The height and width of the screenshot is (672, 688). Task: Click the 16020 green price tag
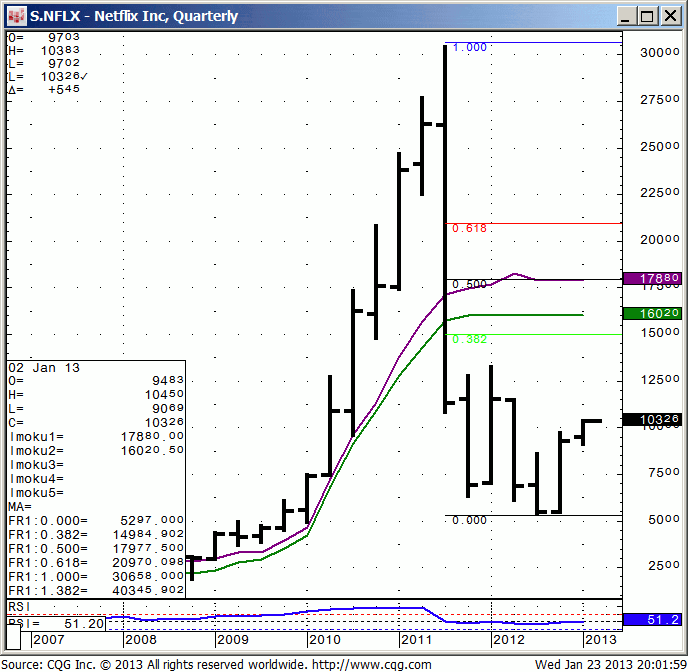pyautogui.click(x=652, y=313)
